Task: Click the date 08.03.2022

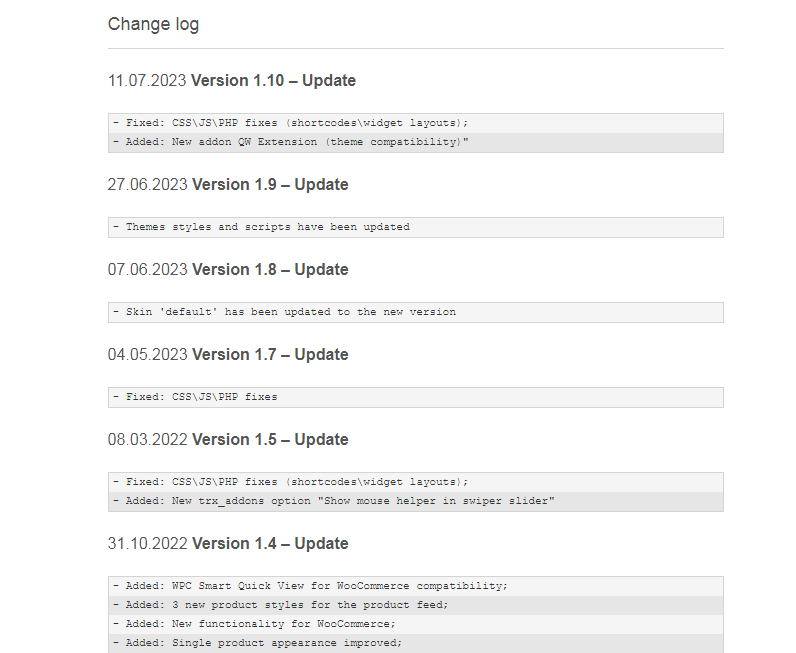Action: [x=148, y=440]
